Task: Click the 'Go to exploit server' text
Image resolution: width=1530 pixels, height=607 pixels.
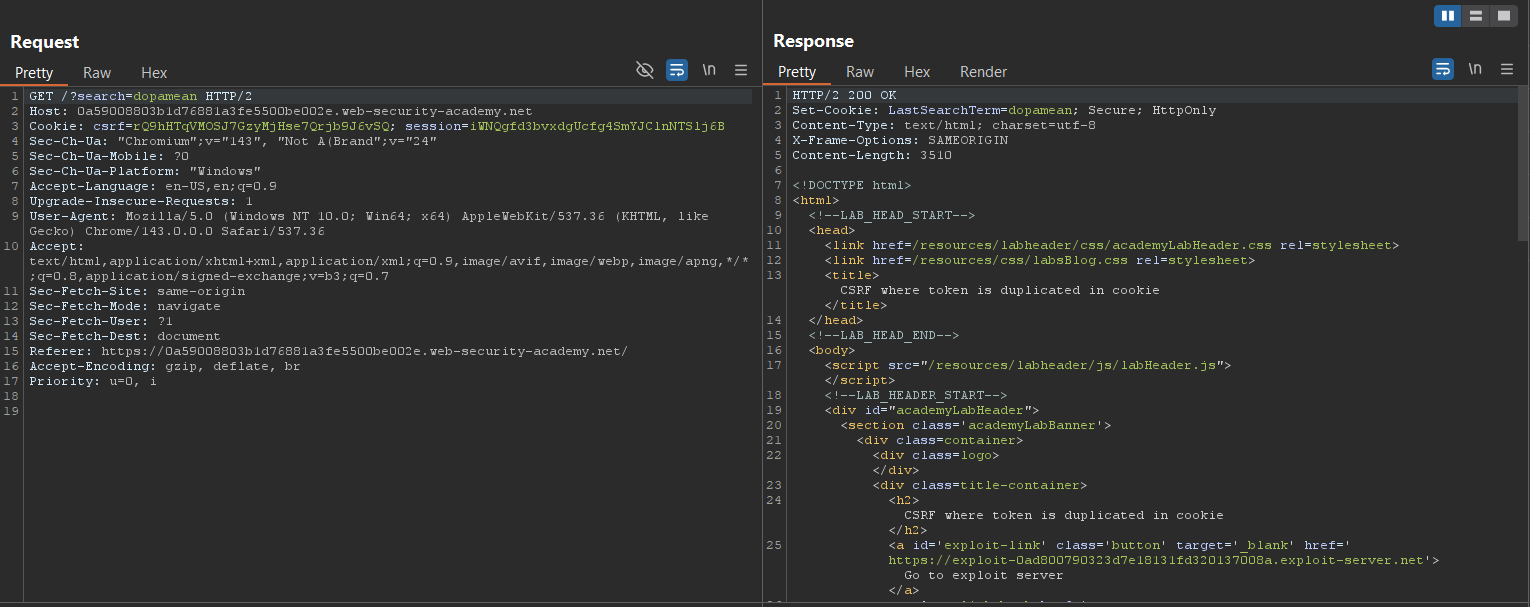Action: point(984,575)
